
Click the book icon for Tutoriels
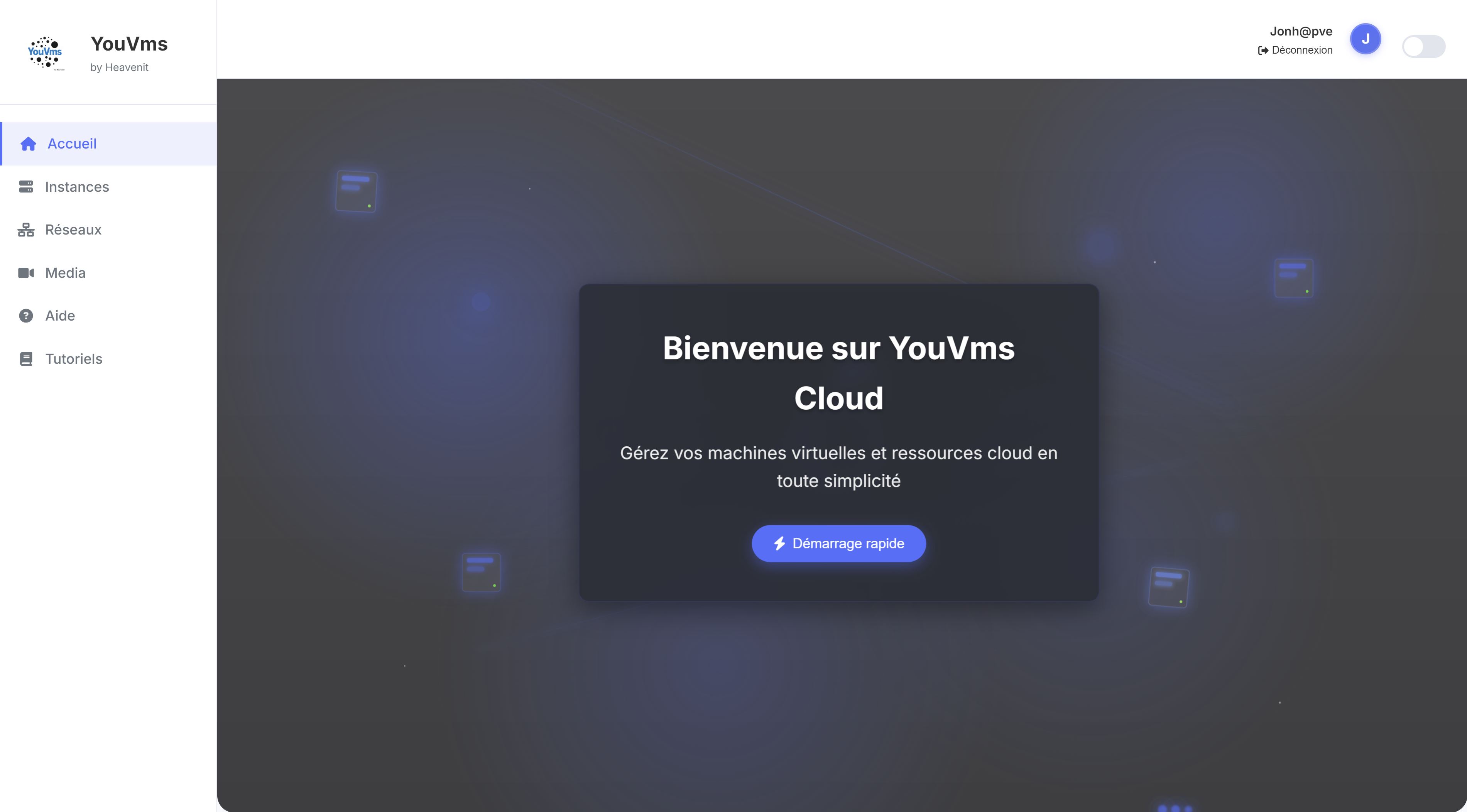click(x=25, y=359)
